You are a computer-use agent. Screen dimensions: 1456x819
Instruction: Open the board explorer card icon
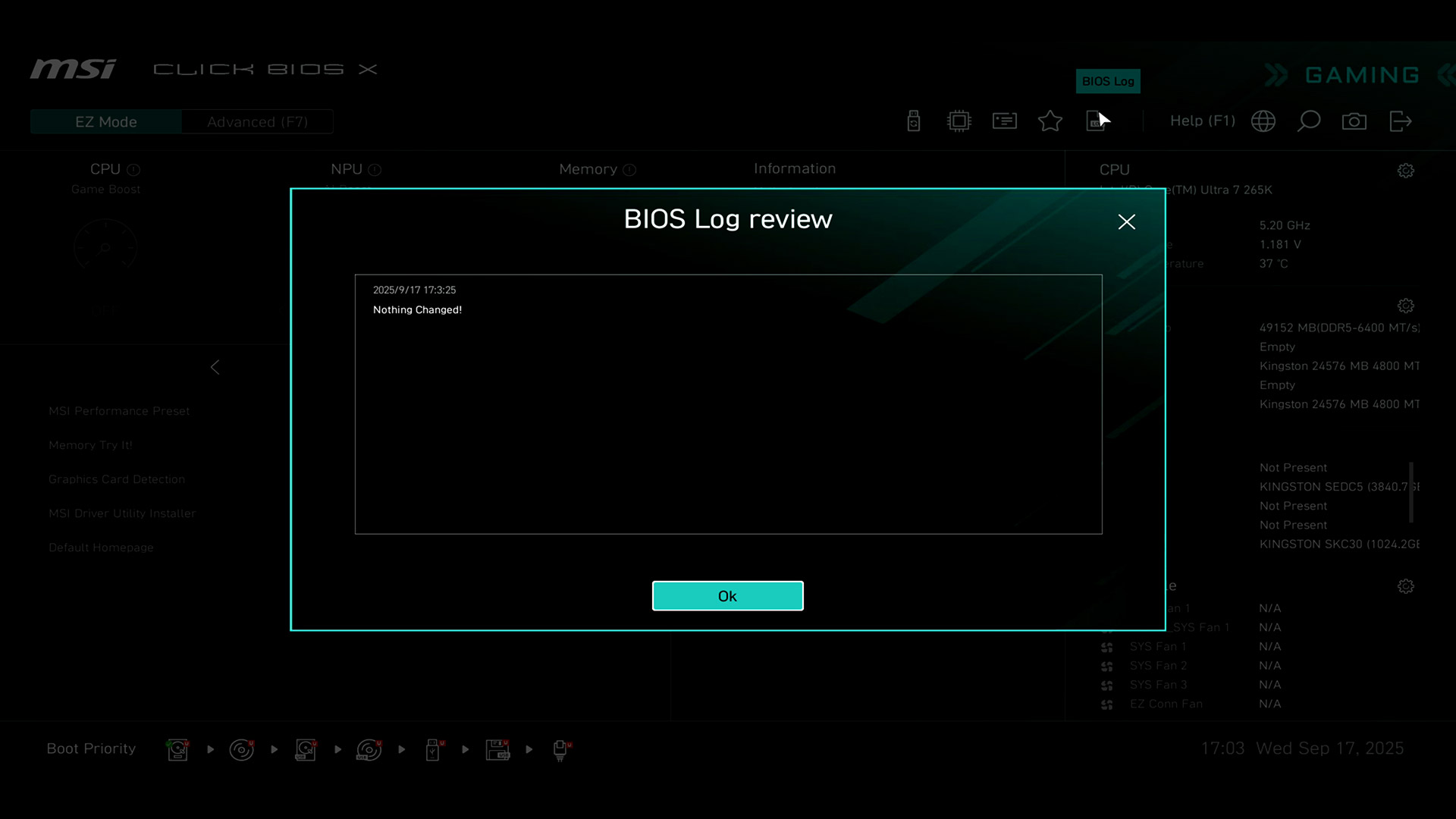point(1005,121)
